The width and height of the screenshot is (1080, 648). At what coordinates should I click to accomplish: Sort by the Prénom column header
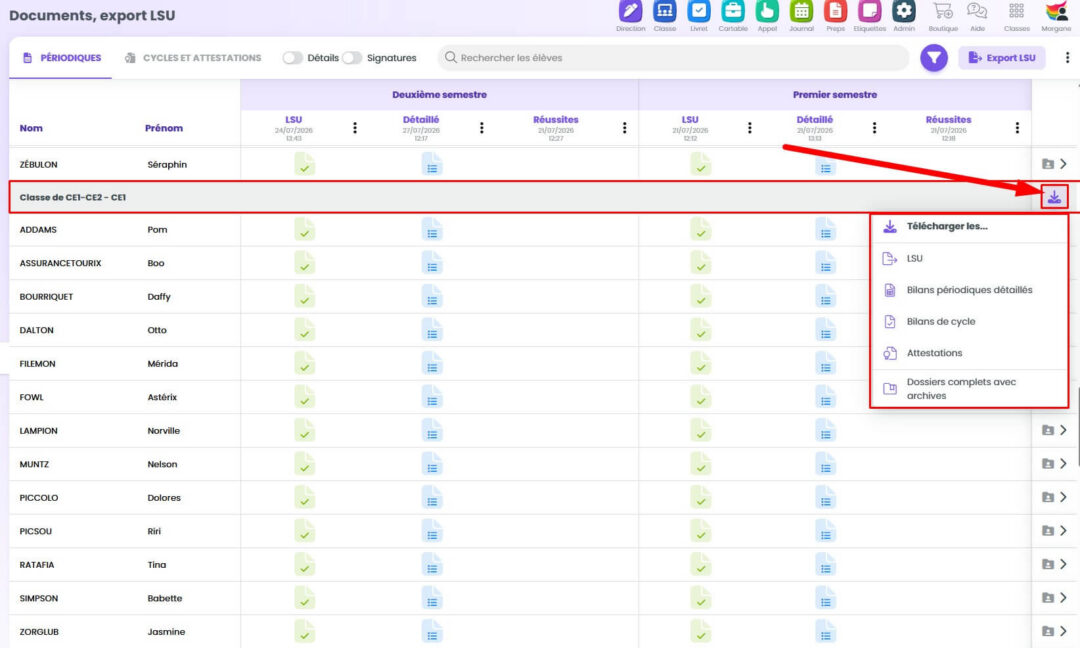[x=164, y=128]
